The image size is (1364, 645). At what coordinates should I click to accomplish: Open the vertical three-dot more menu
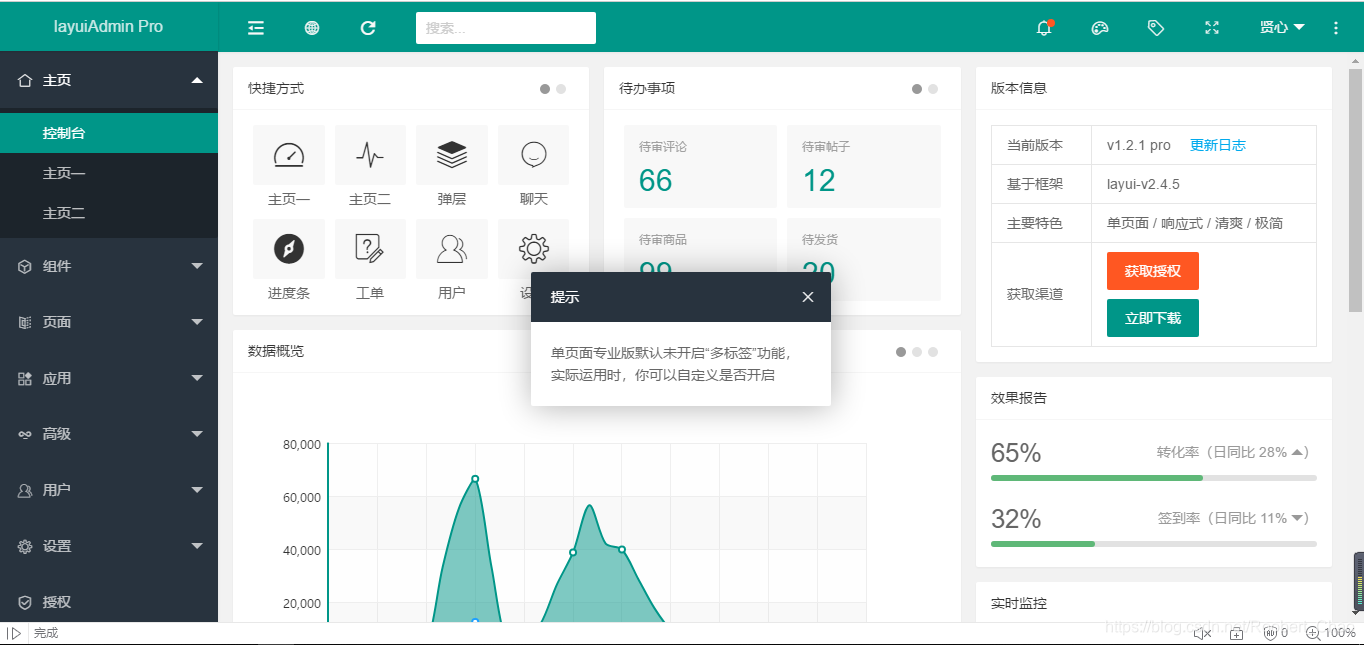tap(1336, 28)
